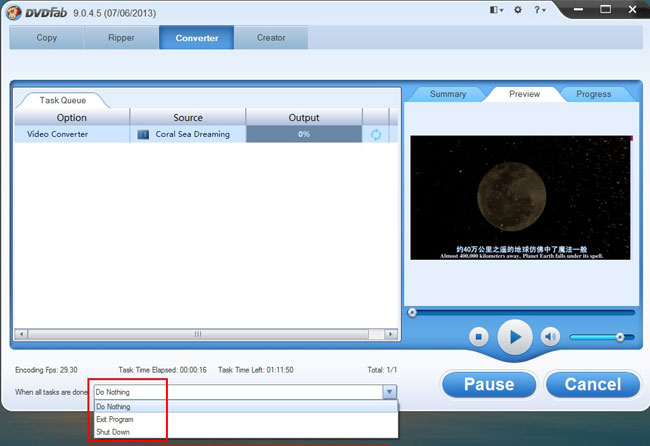Screen dimensions: 650x446
Task: Collapse the when-done dropdown arrow
Action: (x=389, y=392)
